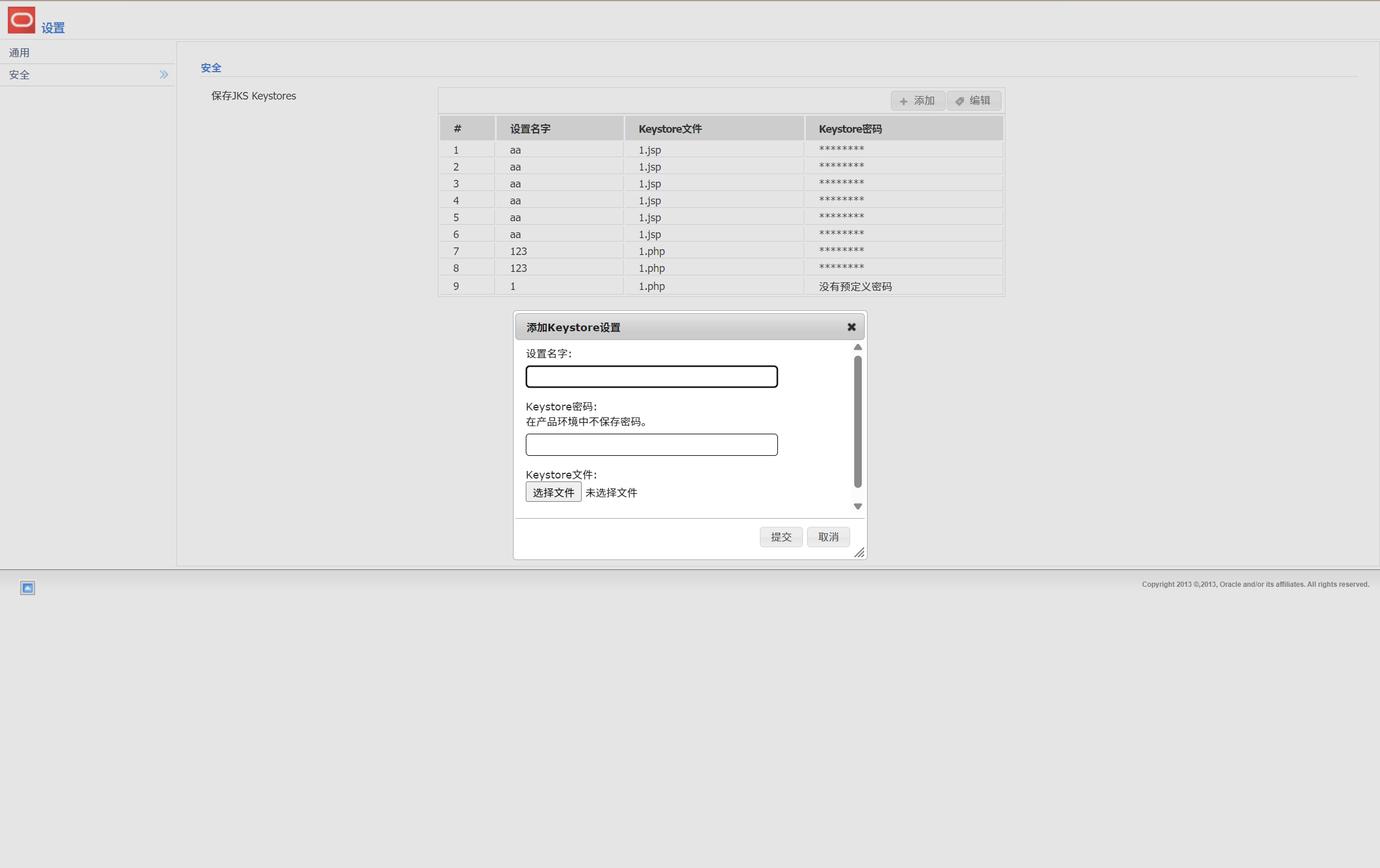This screenshot has width=1380, height=868.
Task: Click the dialog resize grip corner
Action: point(859,553)
